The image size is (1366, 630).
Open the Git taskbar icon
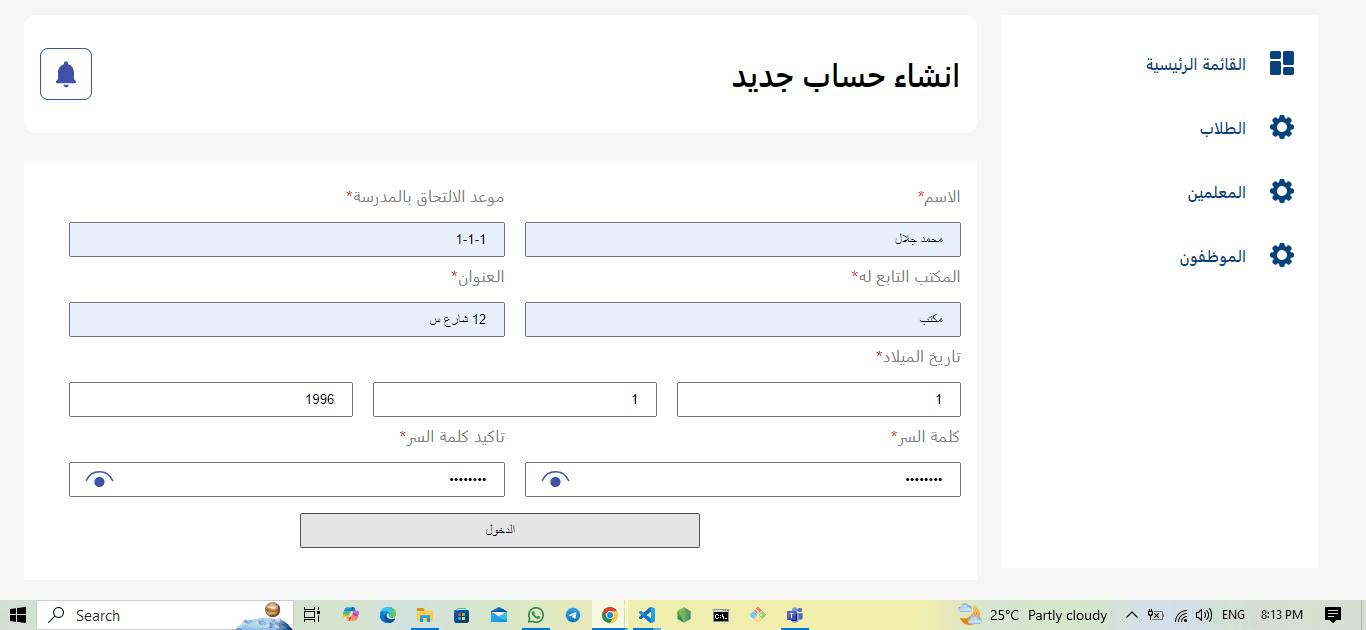[x=758, y=615]
